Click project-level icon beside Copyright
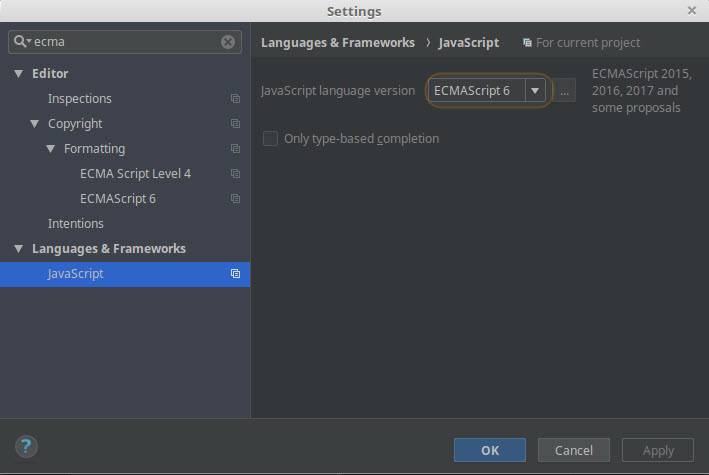This screenshot has width=709, height=475. tap(235, 124)
